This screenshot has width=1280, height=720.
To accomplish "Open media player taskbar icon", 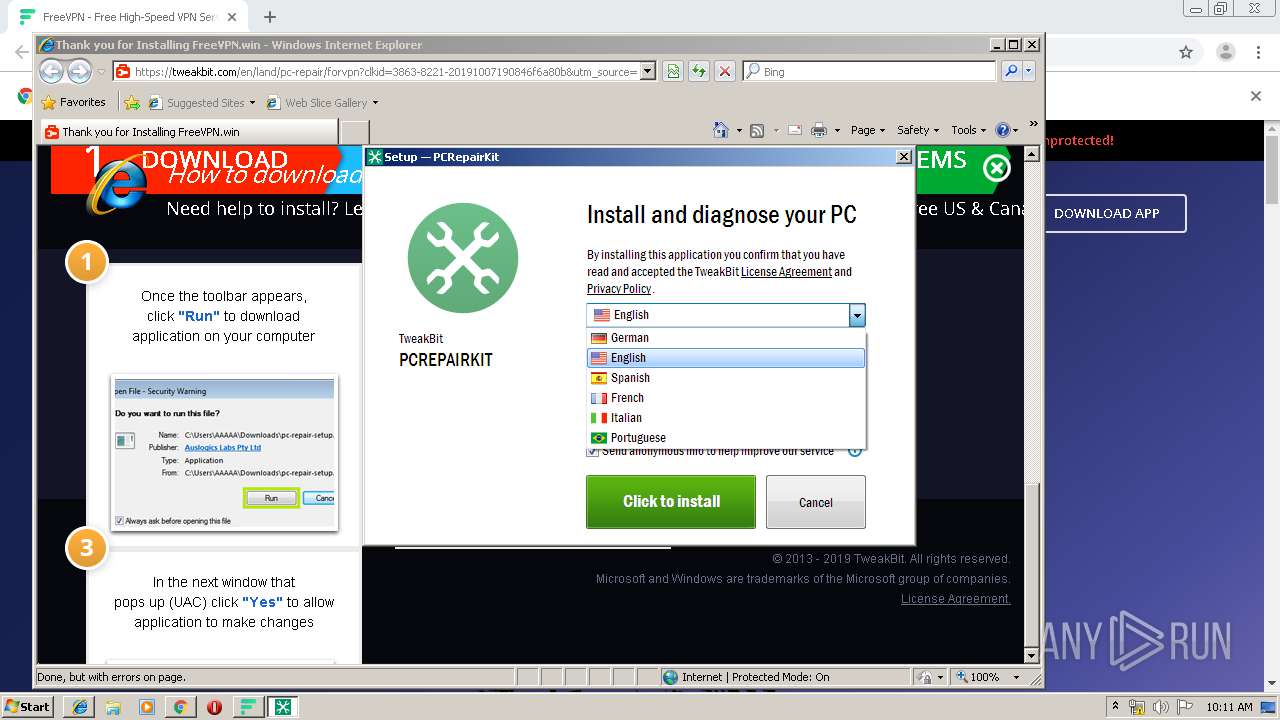I will coord(147,707).
